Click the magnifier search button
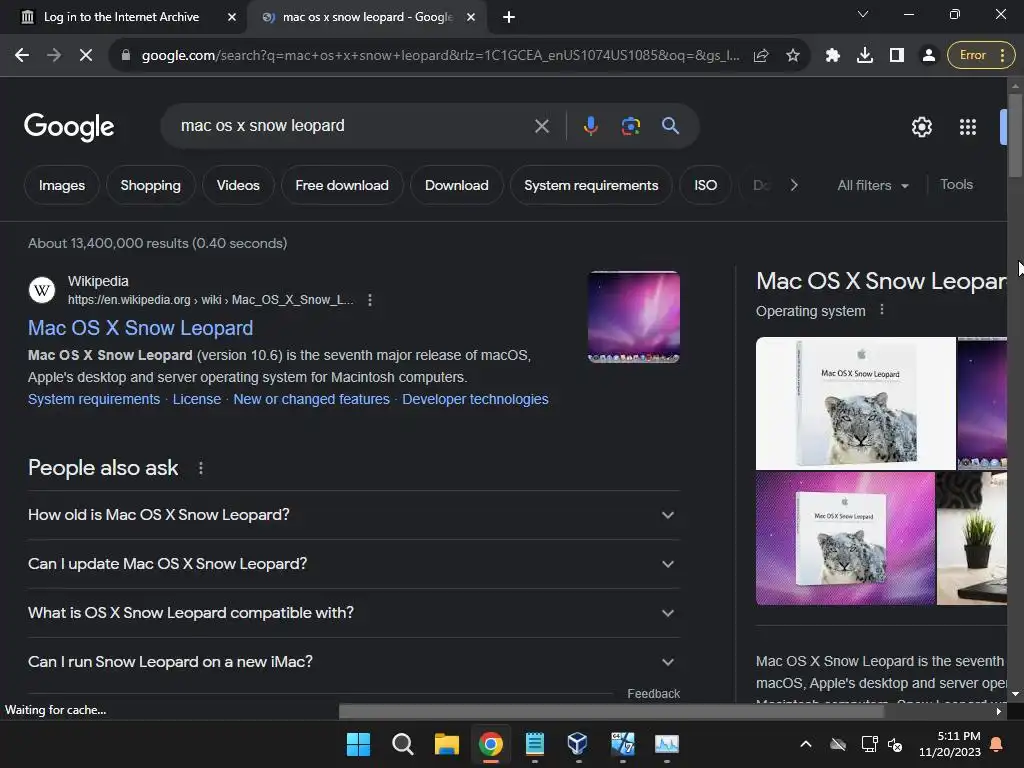 point(670,125)
